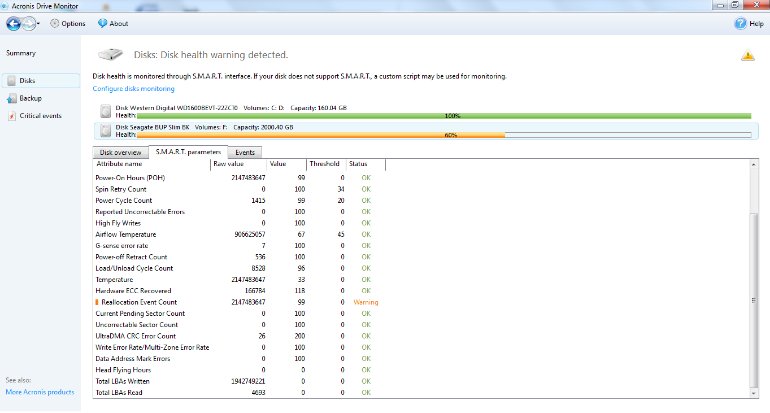Screen dimensions: 770x413
Task: Click the orange Warning status text
Action: pos(366,303)
